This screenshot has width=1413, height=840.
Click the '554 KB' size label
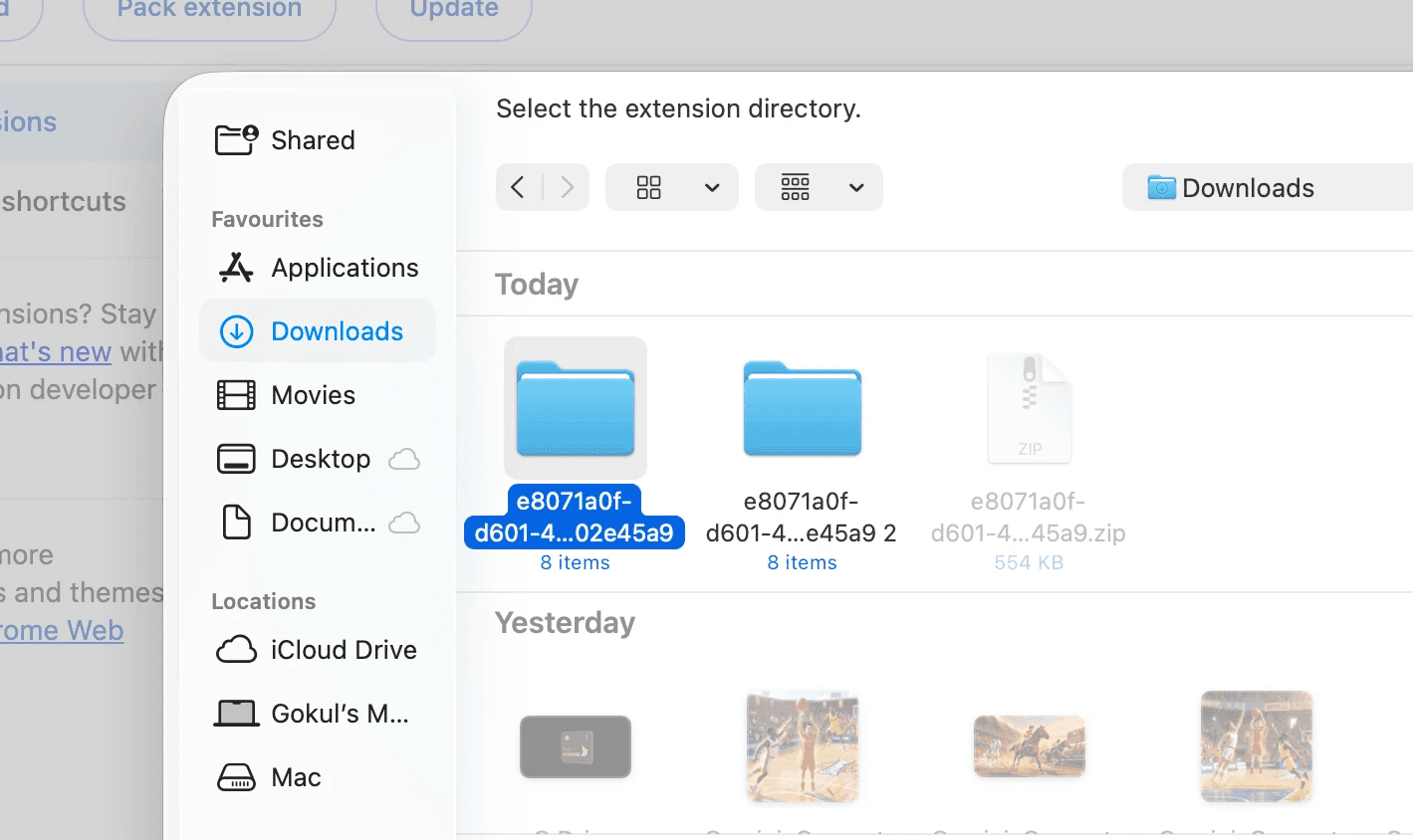(1029, 562)
